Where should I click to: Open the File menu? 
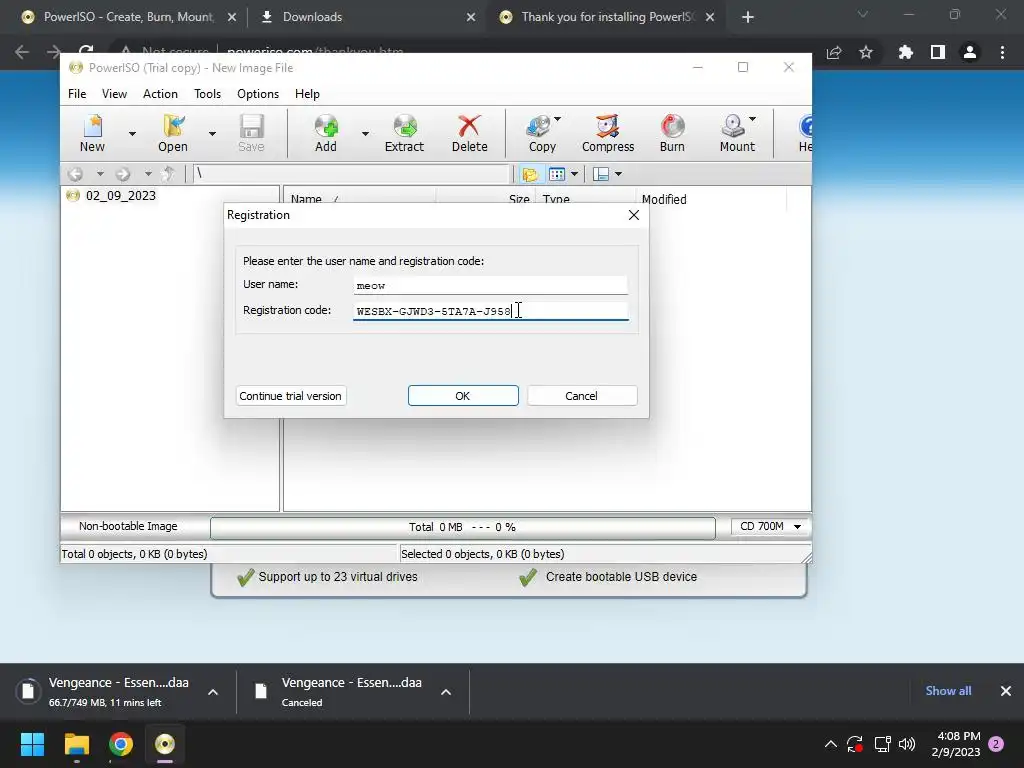tap(77, 94)
